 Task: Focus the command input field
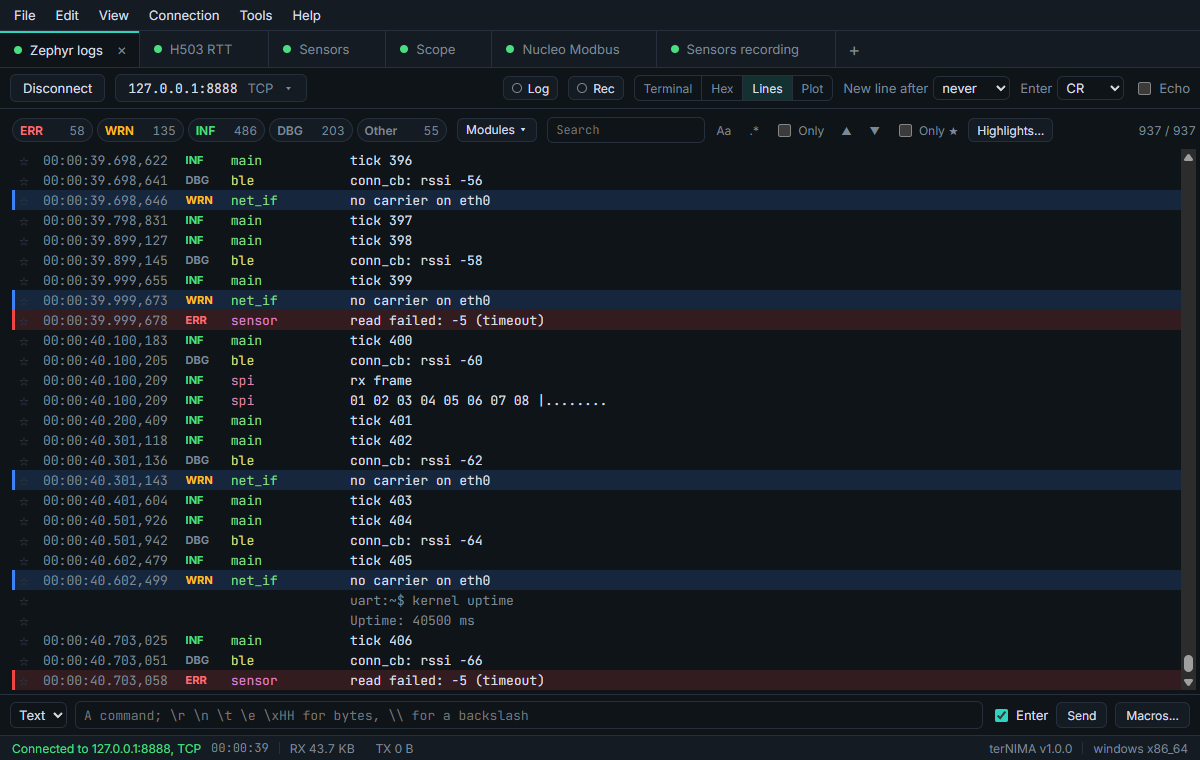(x=529, y=715)
